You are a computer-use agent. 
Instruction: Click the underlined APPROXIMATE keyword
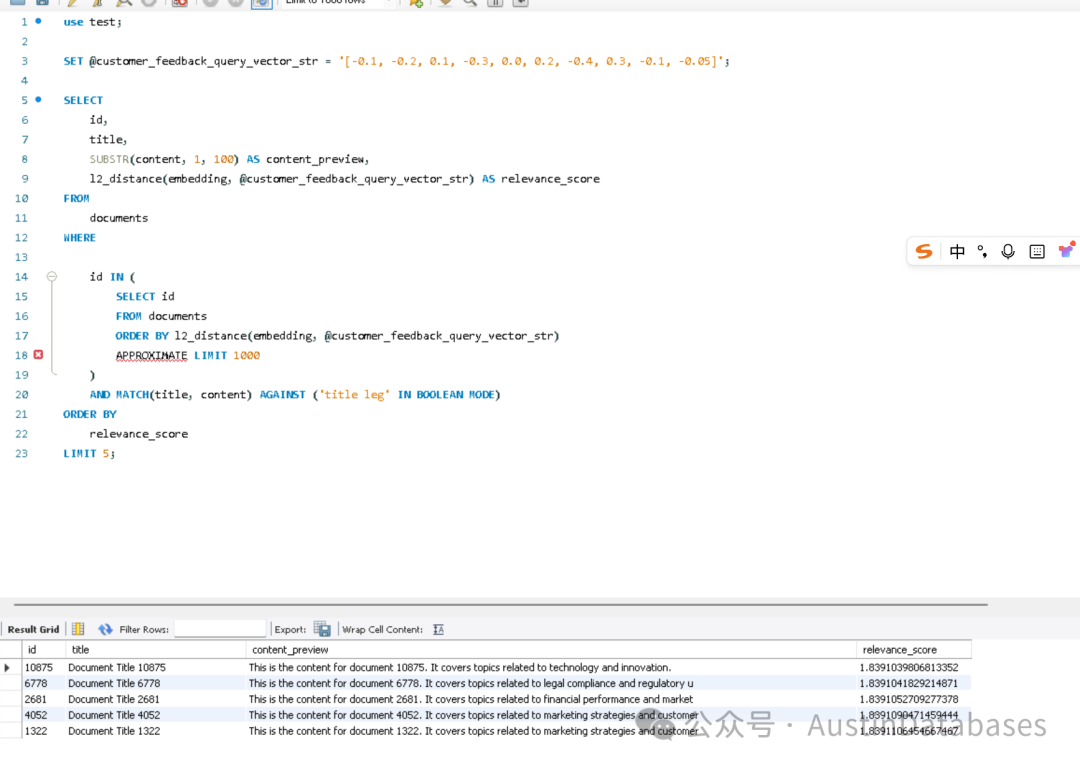tap(152, 355)
